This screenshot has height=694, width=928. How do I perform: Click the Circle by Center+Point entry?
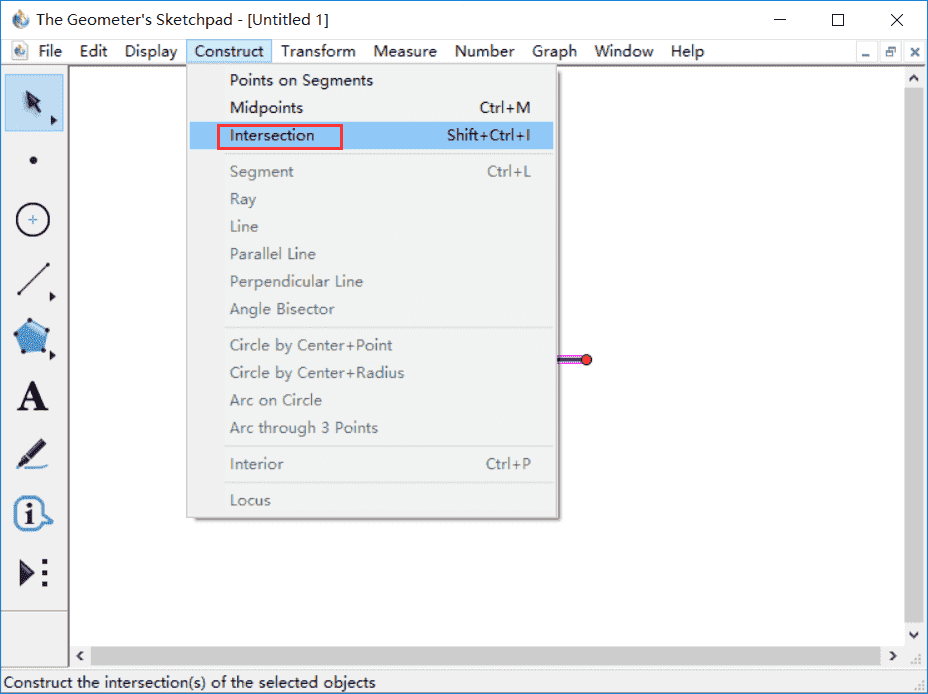point(372,345)
